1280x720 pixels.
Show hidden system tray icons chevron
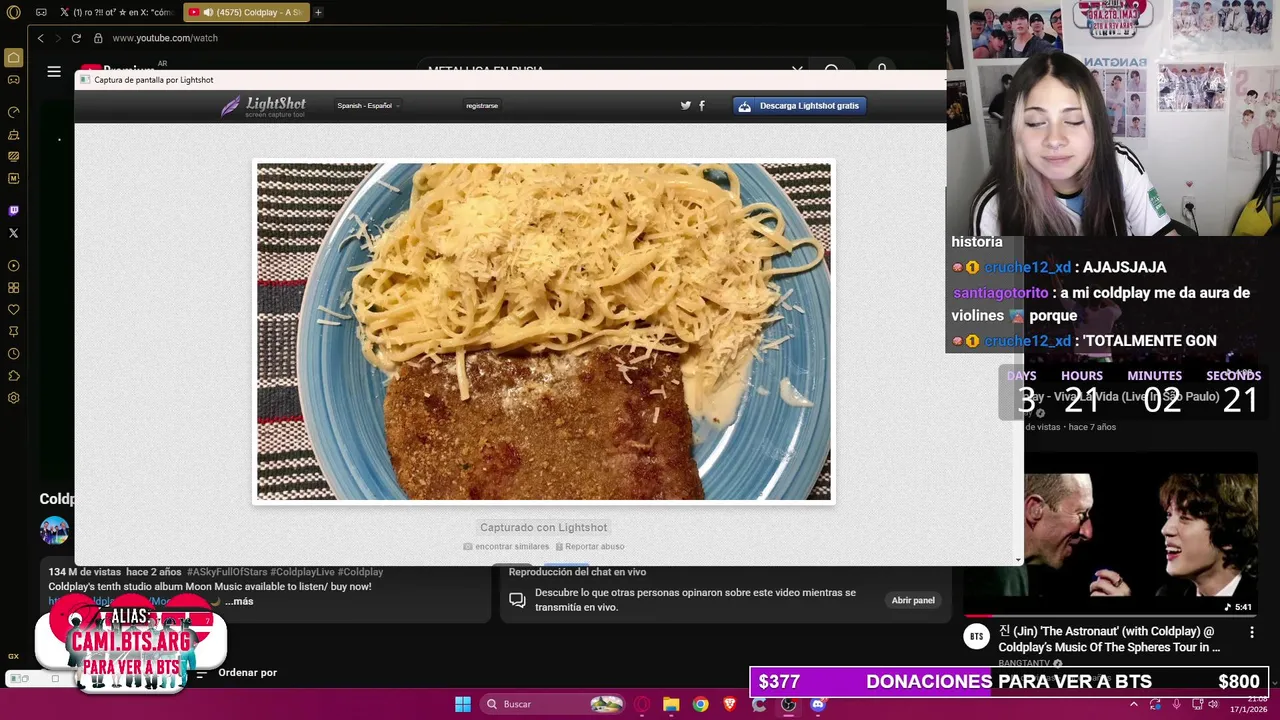tap(1133, 704)
